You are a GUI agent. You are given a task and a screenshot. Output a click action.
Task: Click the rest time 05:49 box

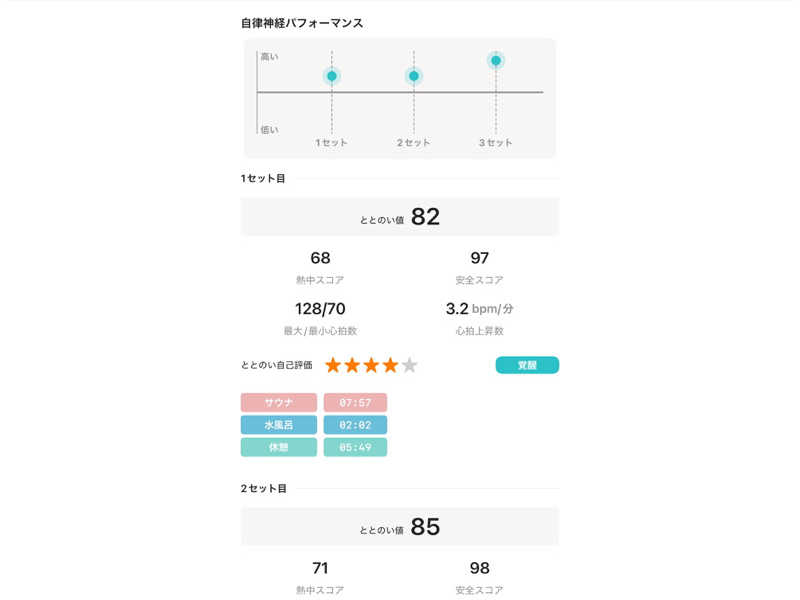355,447
